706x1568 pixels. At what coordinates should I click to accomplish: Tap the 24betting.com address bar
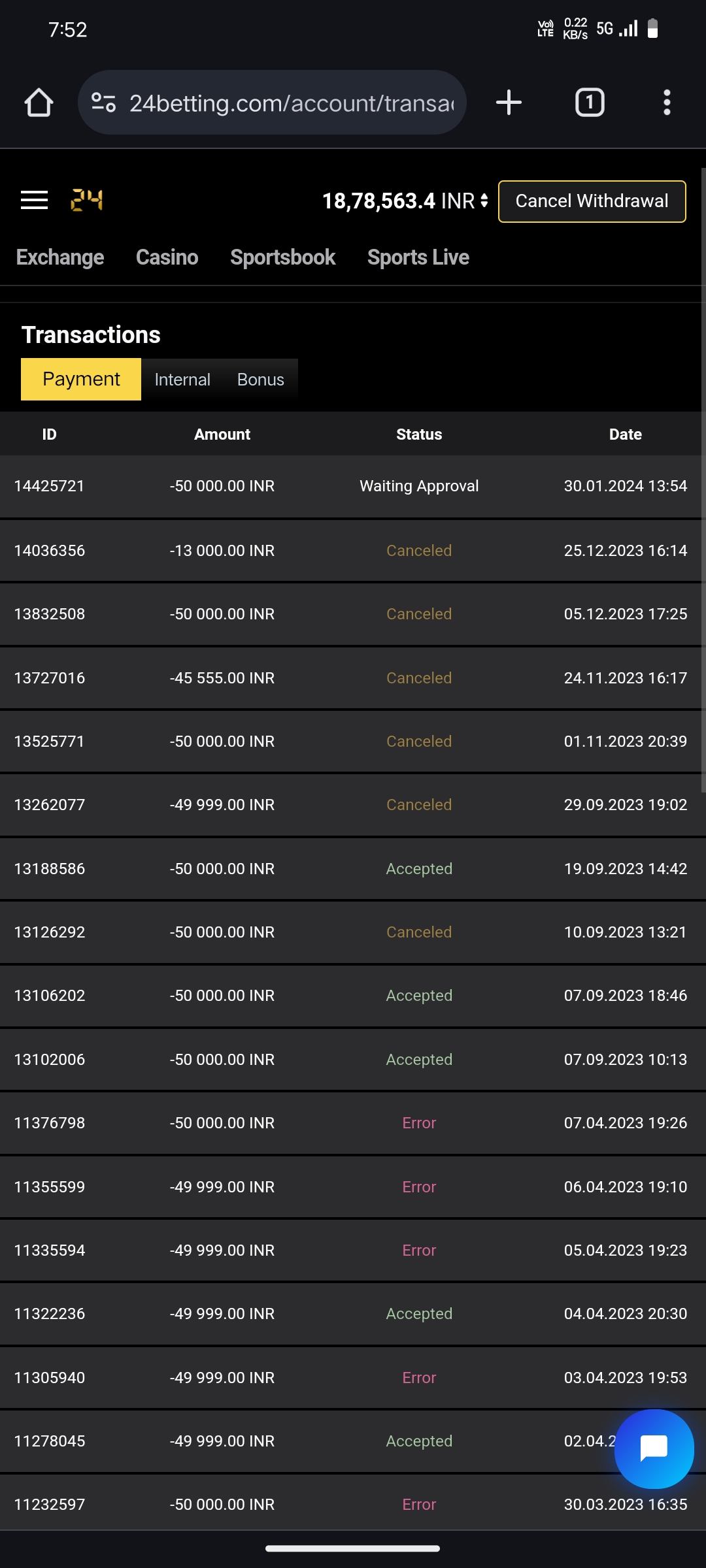coord(291,103)
